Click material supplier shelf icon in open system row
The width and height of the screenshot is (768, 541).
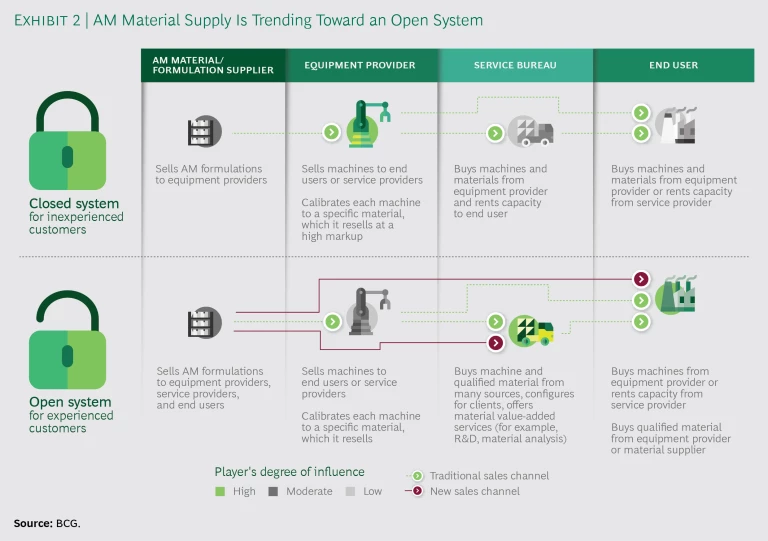point(203,321)
